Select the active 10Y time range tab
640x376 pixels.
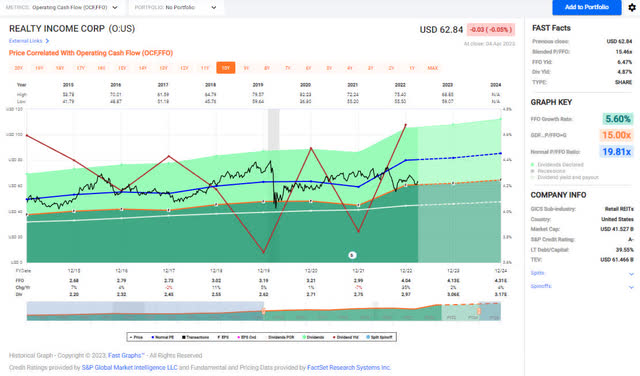tap(226, 68)
